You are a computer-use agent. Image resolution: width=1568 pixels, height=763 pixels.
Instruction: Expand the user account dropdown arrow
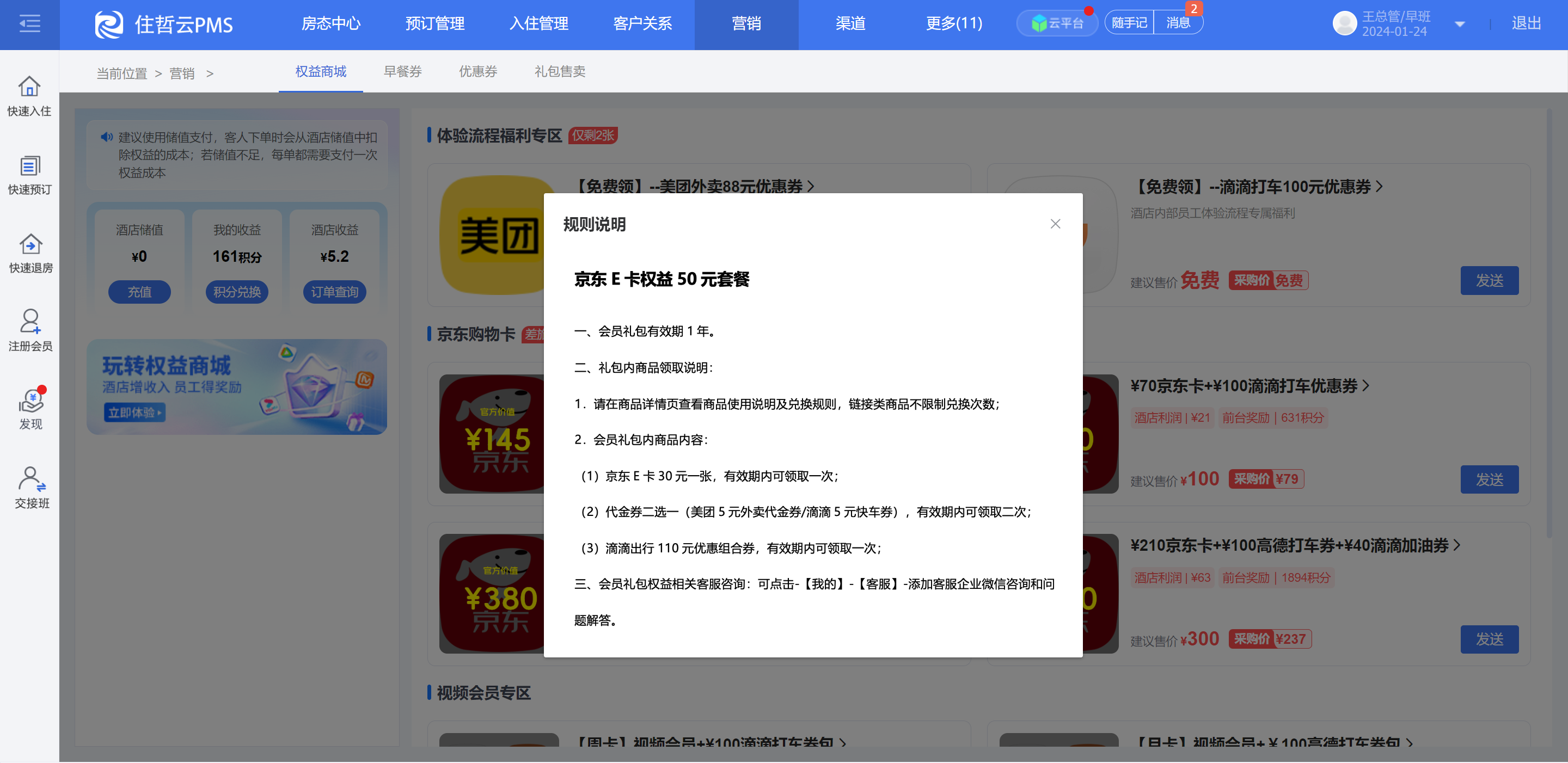pyautogui.click(x=1459, y=24)
